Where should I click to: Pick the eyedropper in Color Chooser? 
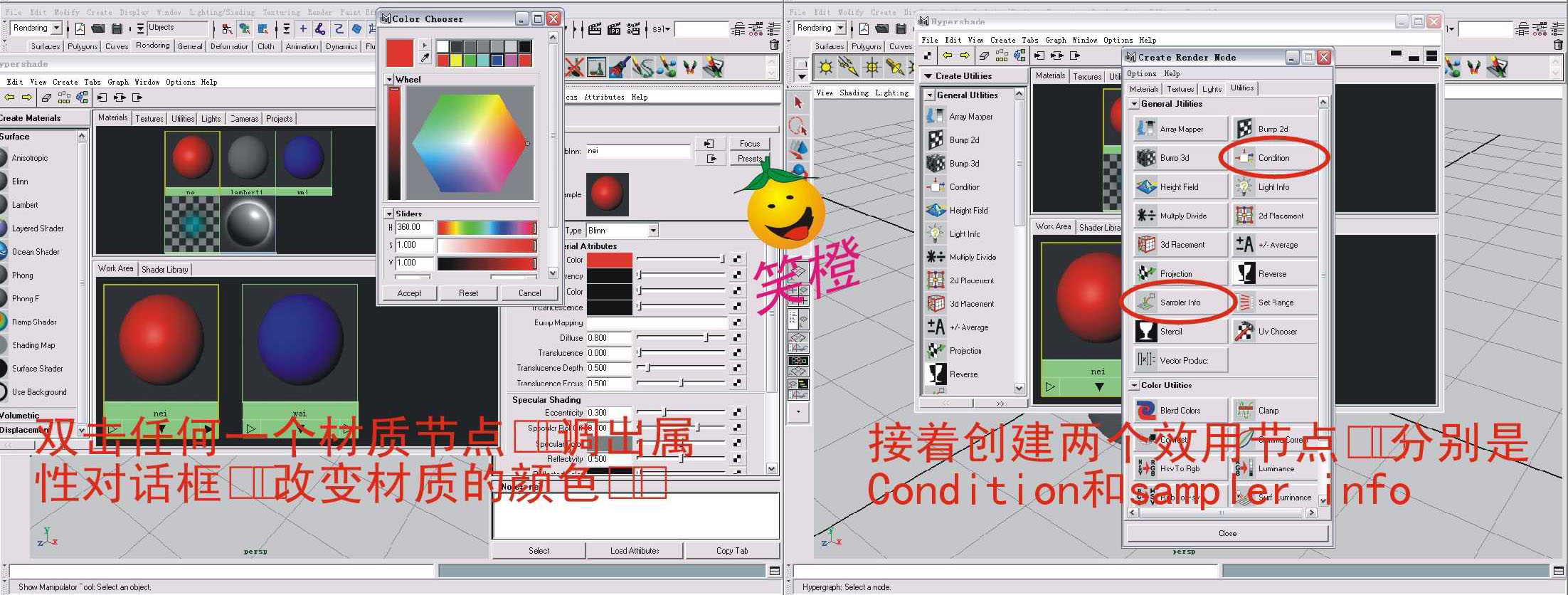(x=425, y=58)
